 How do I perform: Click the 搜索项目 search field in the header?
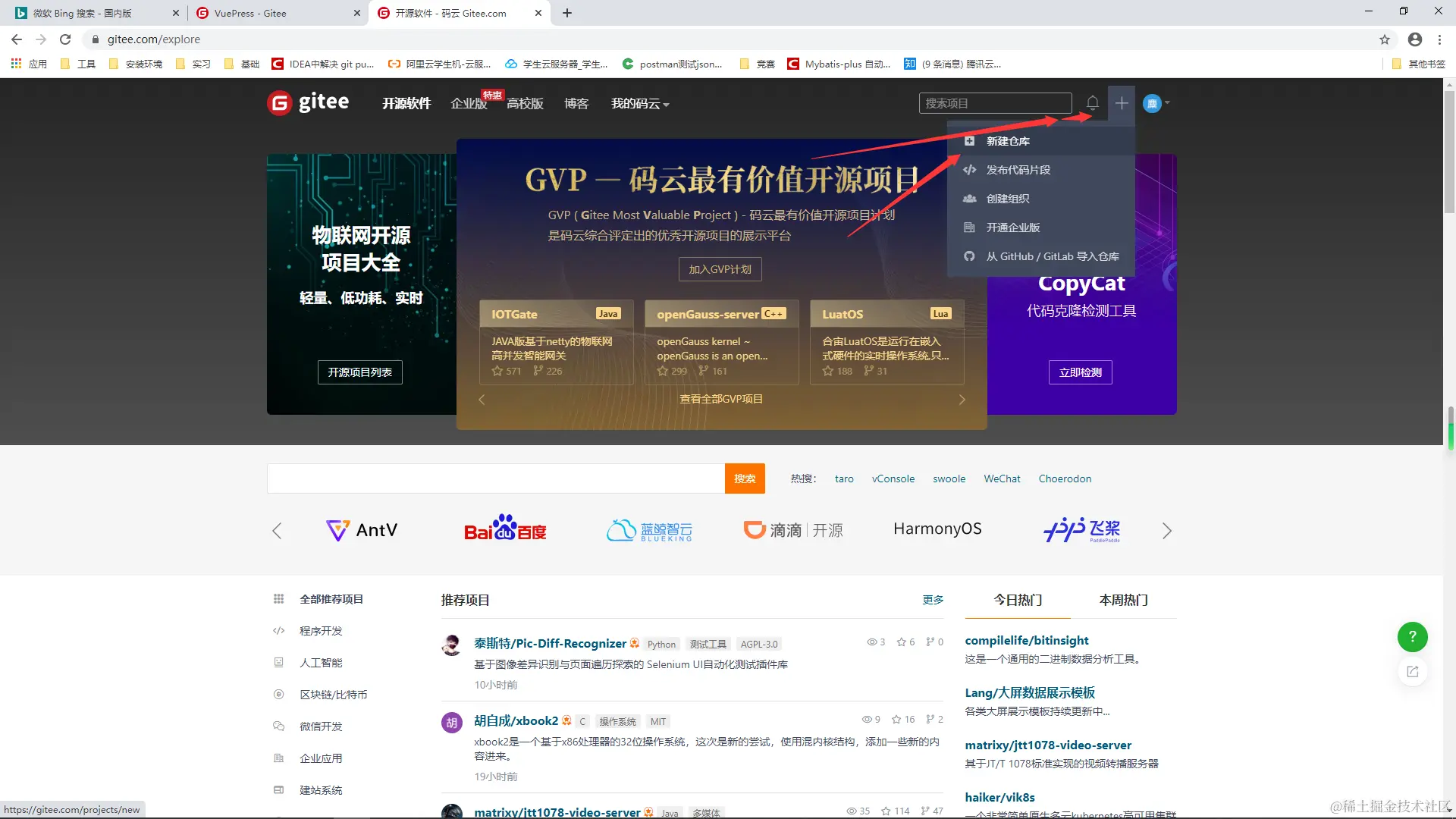pos(994,103)
